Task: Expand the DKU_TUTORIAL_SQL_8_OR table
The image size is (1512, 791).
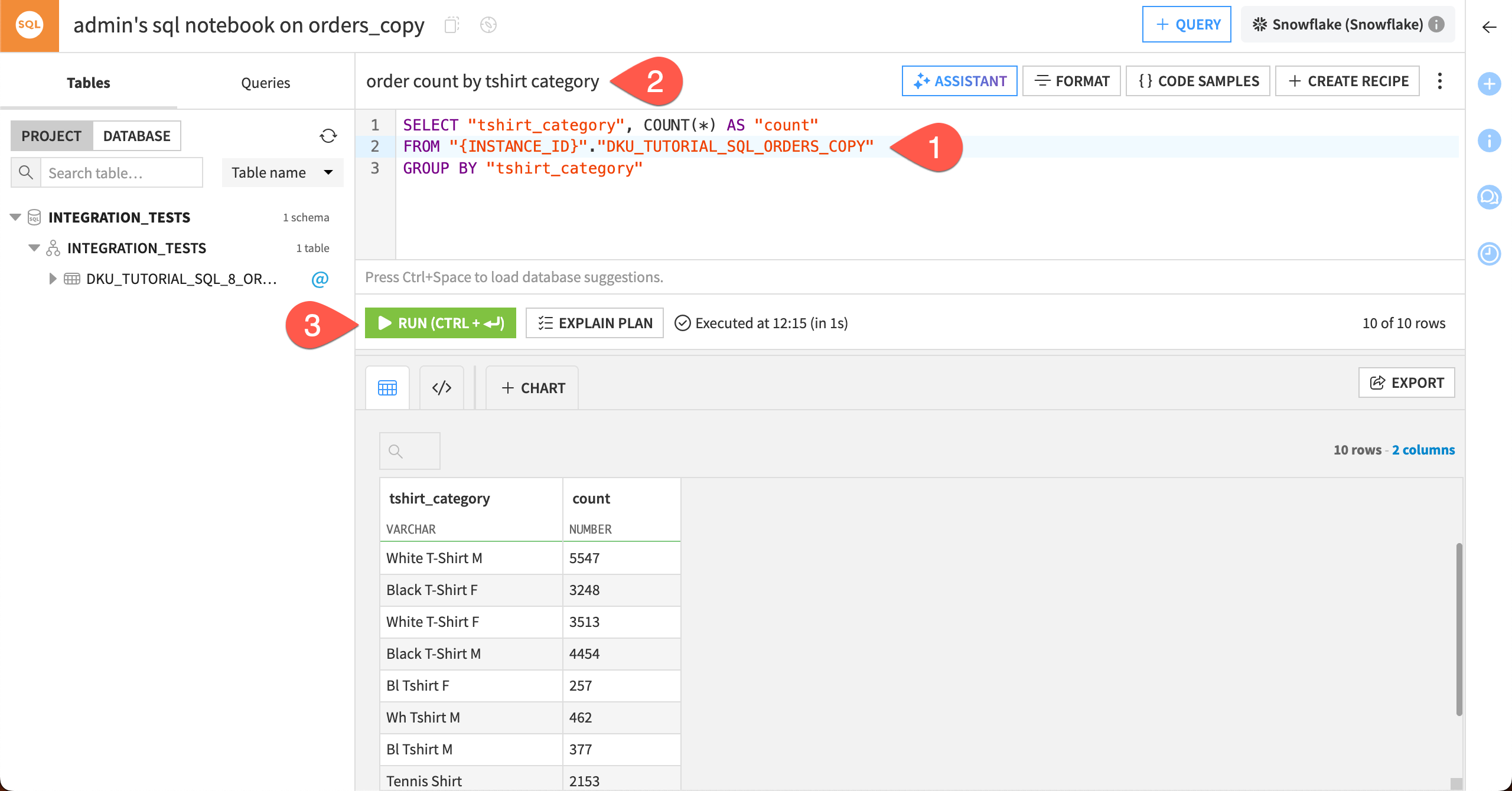Action: tap(53, 279)
